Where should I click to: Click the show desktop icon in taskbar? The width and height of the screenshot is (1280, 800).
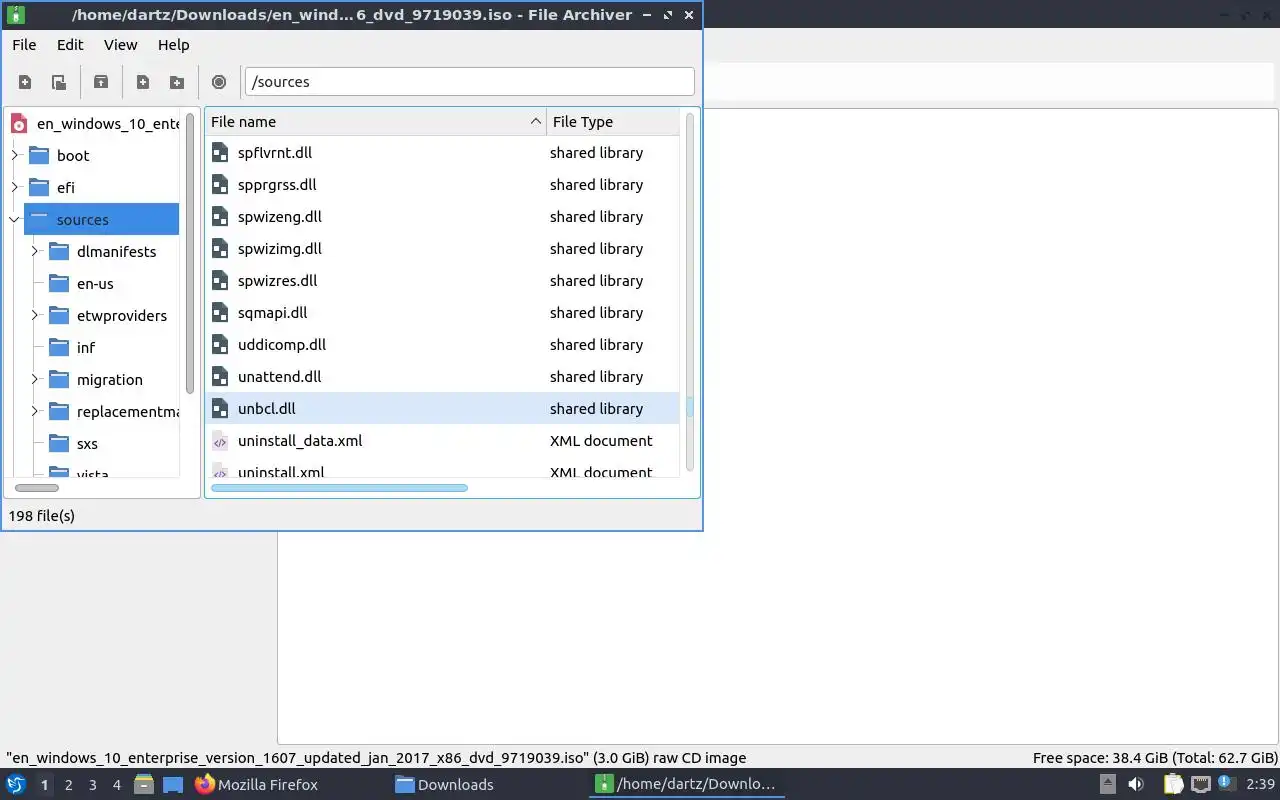click(x=173, y=785)
